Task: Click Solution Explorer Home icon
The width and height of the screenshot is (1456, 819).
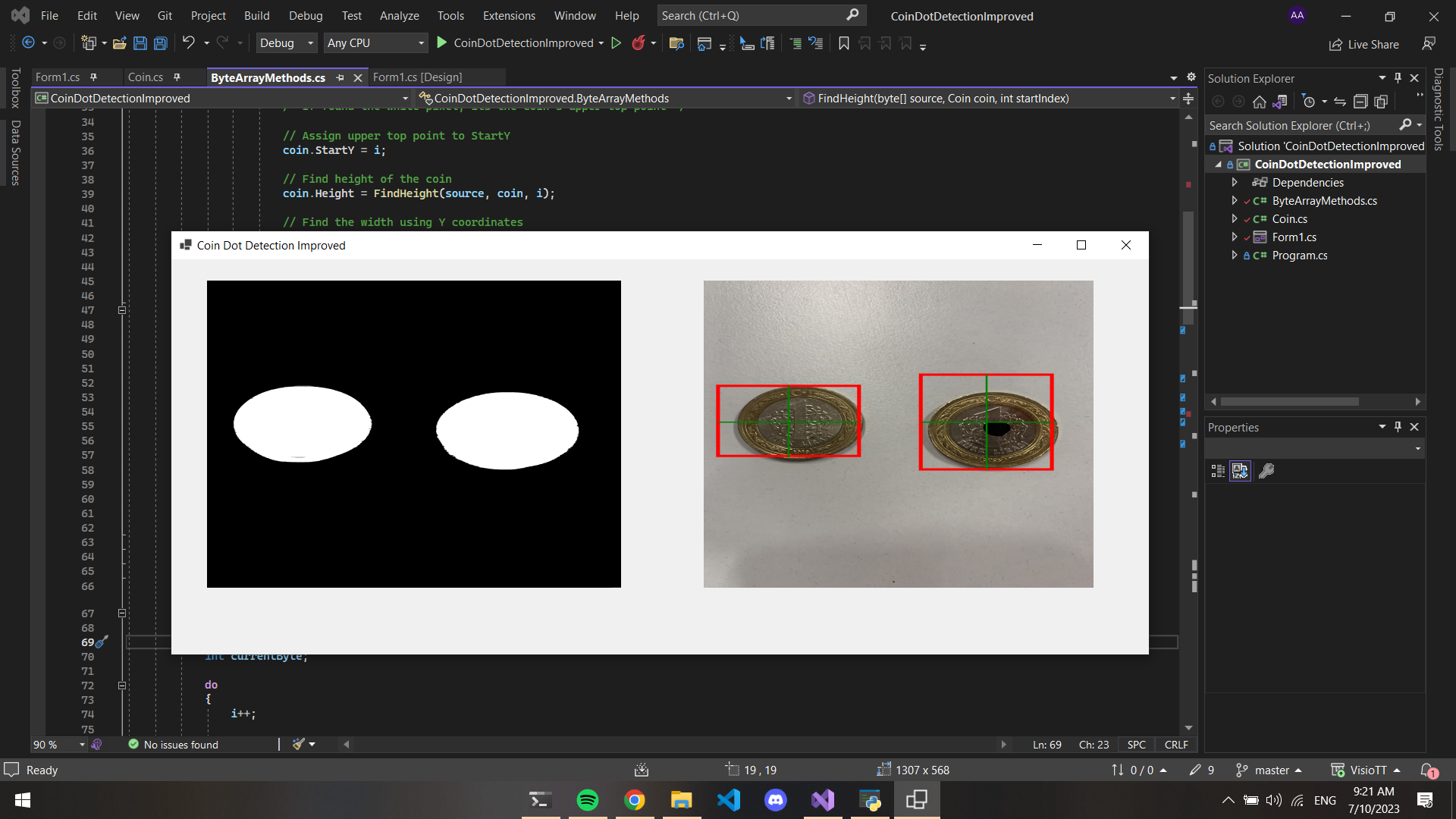Action: (x=1260, y=102)
